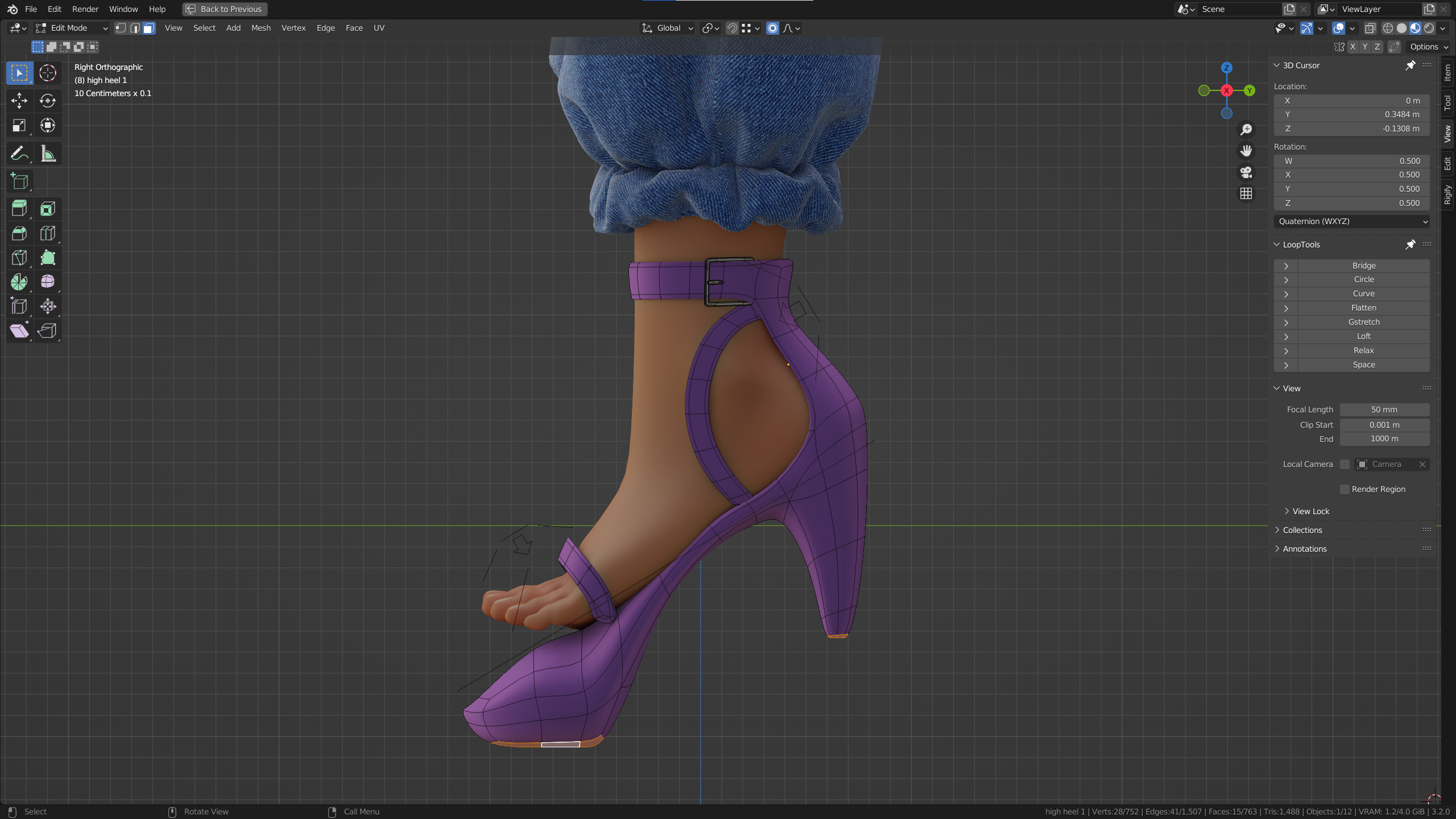Toggle proportional editing
The width and height of the screenshot is (1456, 819).
[772, 28]
